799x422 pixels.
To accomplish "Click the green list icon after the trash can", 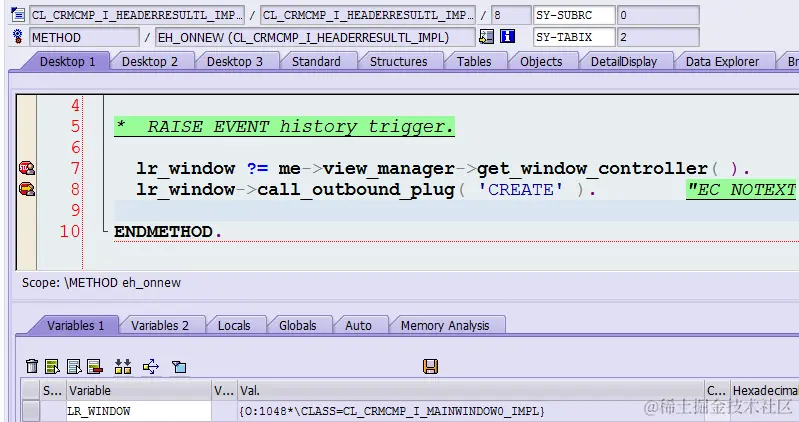I will point(52,366).
